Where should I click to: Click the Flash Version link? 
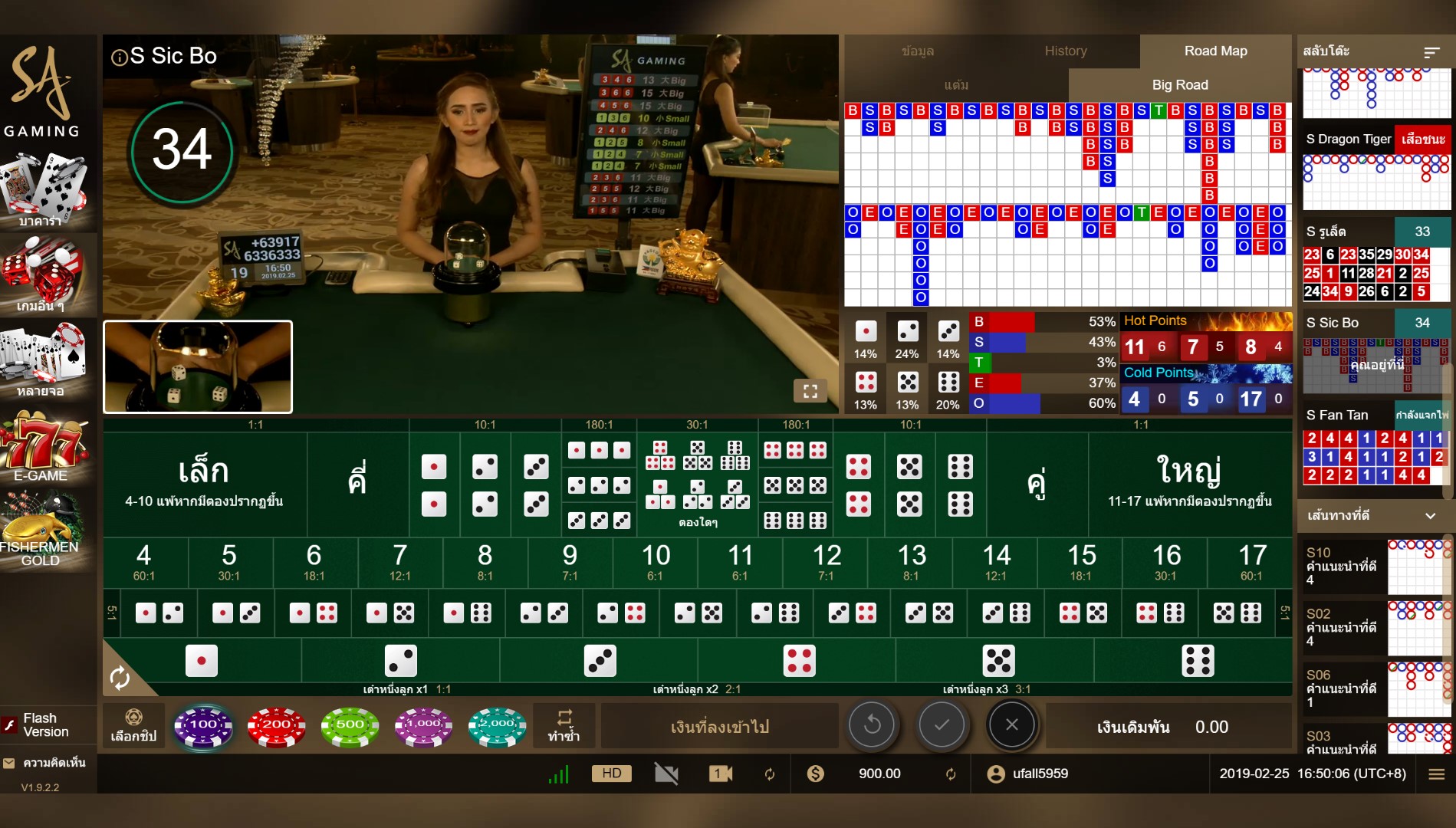(x=45, y=724)
